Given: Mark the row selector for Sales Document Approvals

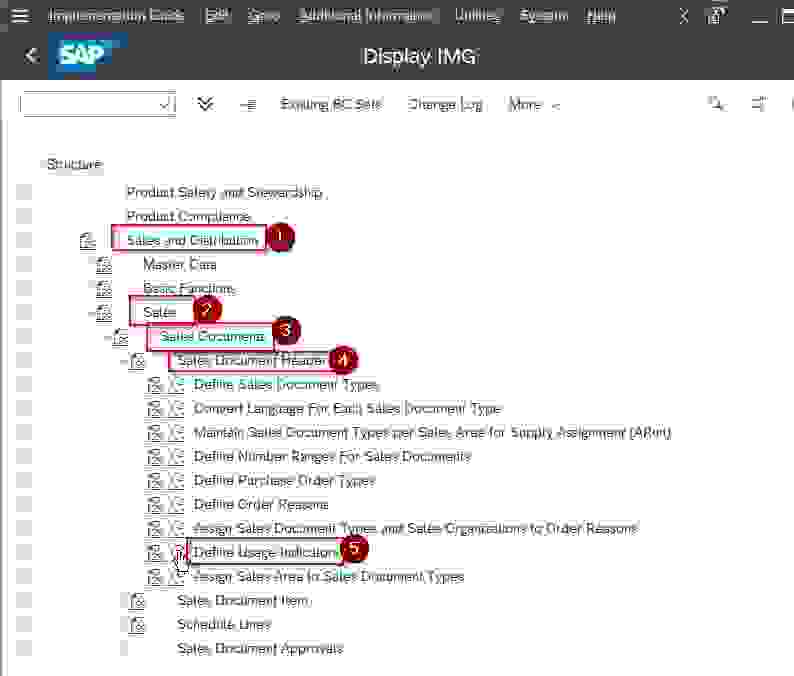Looking at the screenshot, I should point(24,649).
